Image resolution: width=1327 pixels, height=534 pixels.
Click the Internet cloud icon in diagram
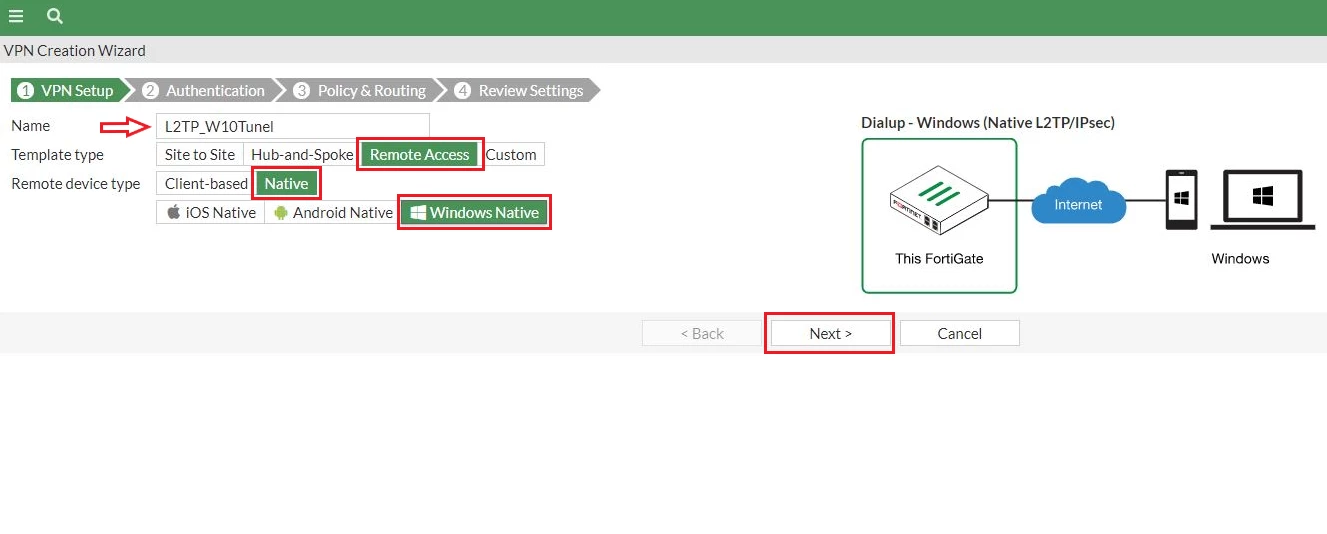coord(1078,204)
